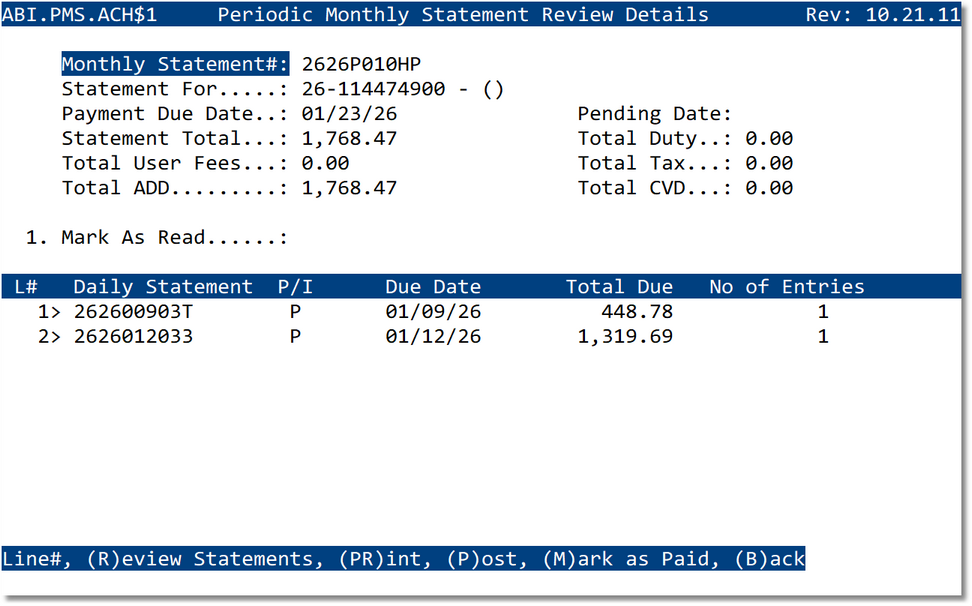Select Payment Due Date 01/23/26
Screen dimensions: 972x606
click(349, 113)
